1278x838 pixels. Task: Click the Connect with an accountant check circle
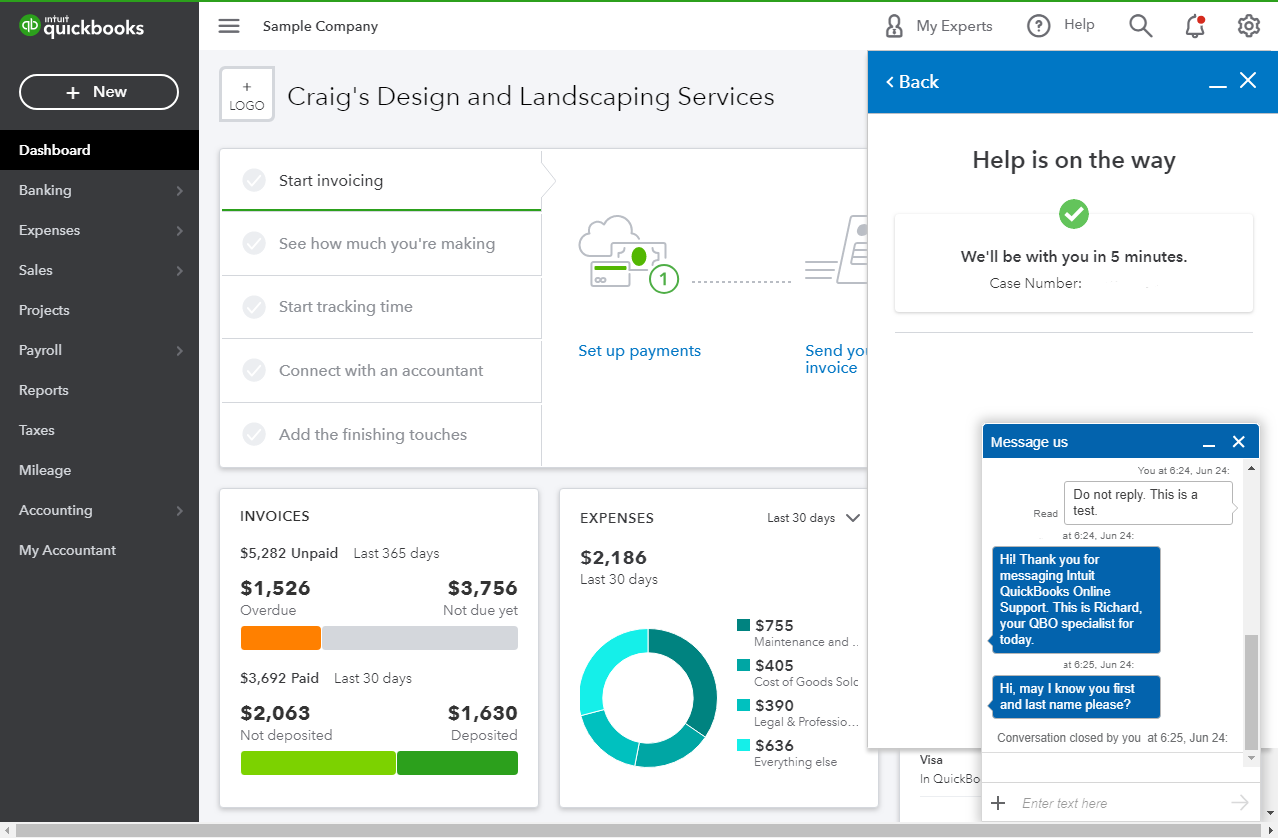coord(254,371)
